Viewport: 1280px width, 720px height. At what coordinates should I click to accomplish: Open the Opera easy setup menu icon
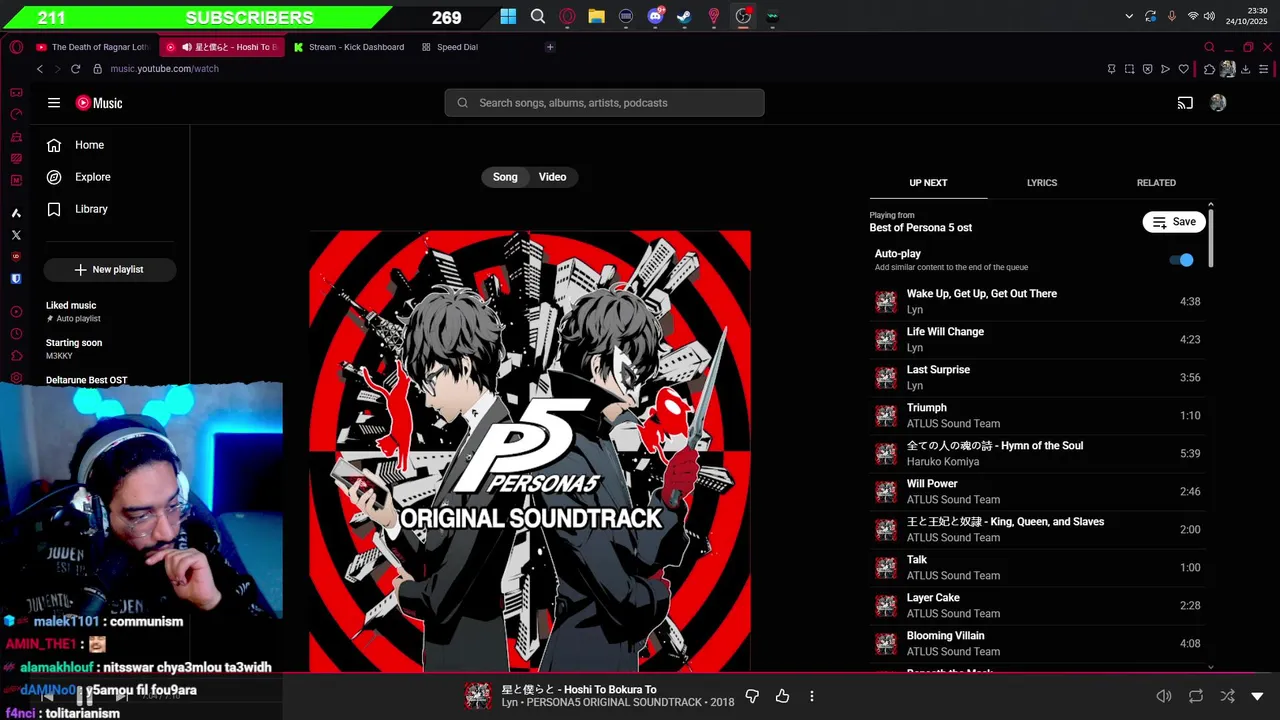[1264, 69]
